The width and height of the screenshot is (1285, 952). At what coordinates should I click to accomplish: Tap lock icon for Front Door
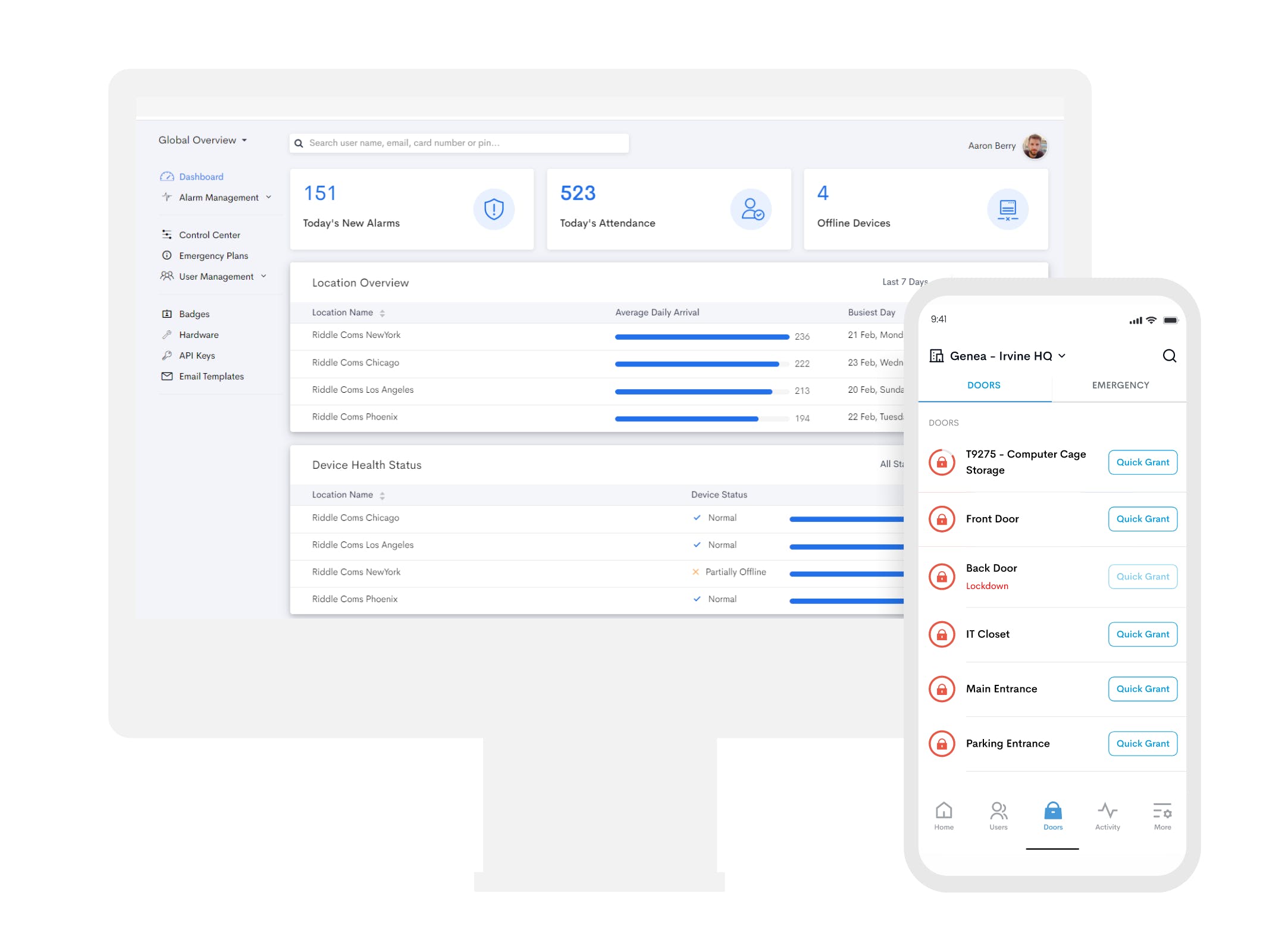tap(942, 519)
